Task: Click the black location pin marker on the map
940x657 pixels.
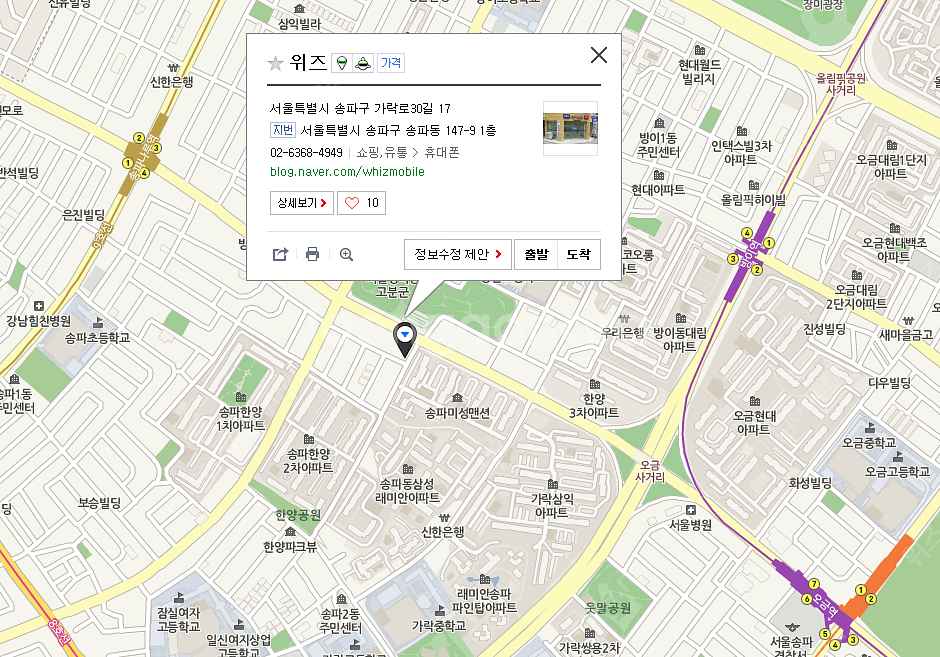Action: click(405, 338)
